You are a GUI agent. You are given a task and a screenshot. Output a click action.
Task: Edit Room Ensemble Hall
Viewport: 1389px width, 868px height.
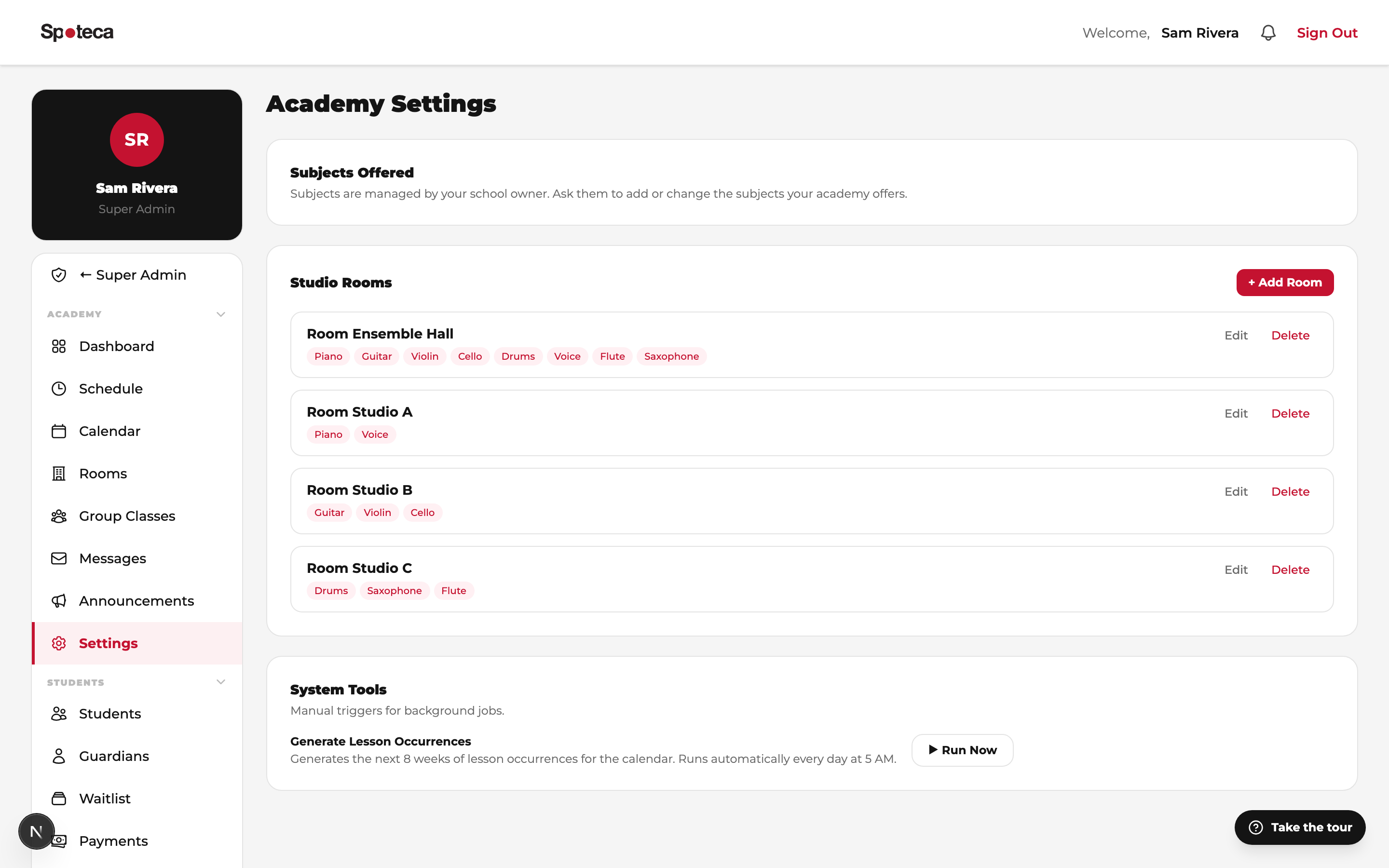1236,335
